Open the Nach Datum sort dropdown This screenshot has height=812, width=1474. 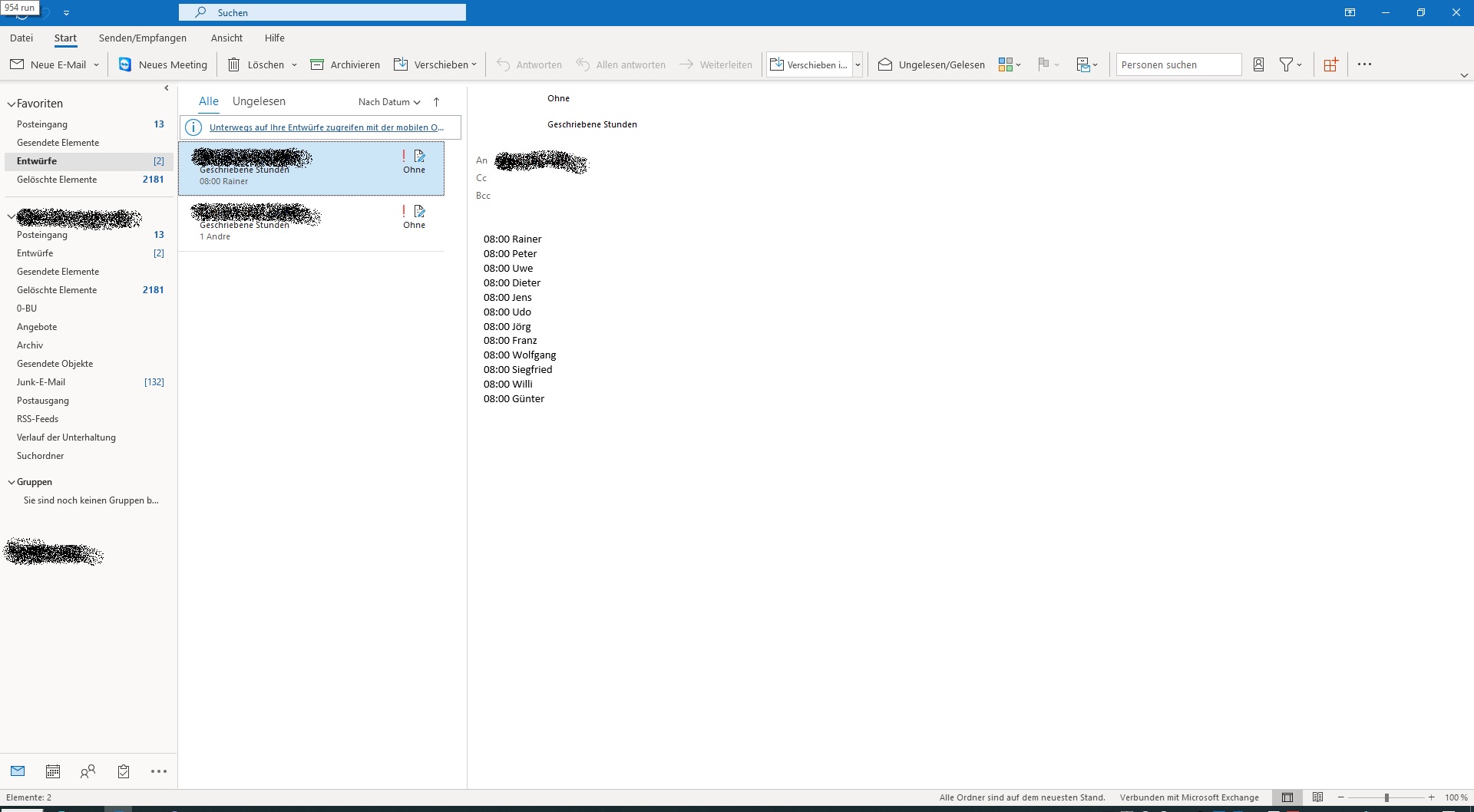coord(388,102)
